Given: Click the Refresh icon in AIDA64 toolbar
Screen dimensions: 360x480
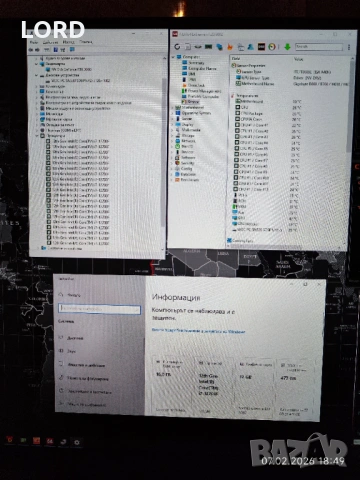Looking at the screenshot, I should coord(177,47).
